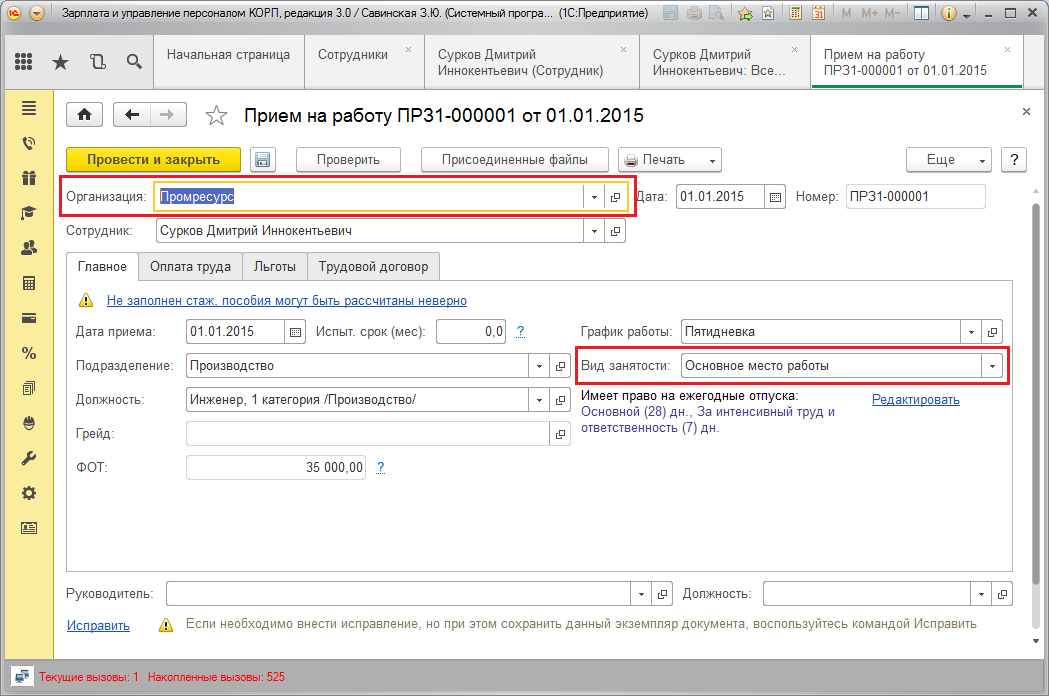Expand the Вид занятости dropdown

tap(992, 366)
